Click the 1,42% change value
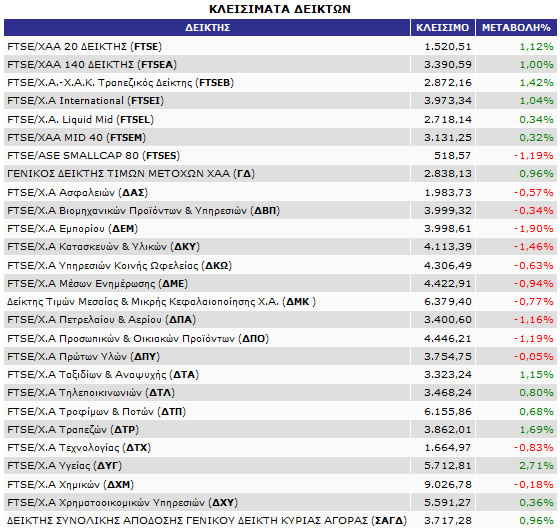Viewport: 560px width, 528px height. pos(536,83)
